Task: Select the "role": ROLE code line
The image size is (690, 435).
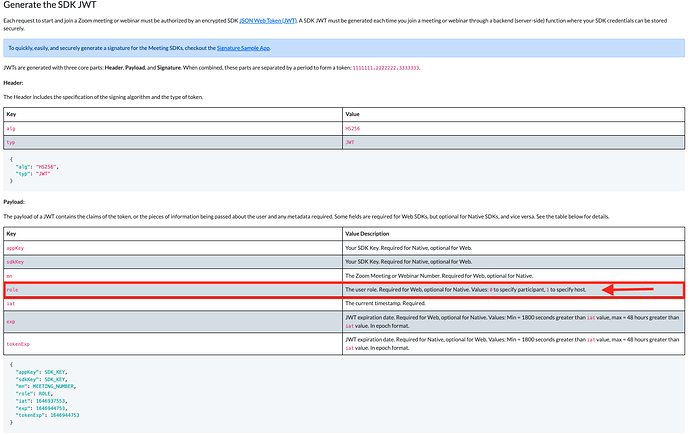Action: tap(34, 394)
